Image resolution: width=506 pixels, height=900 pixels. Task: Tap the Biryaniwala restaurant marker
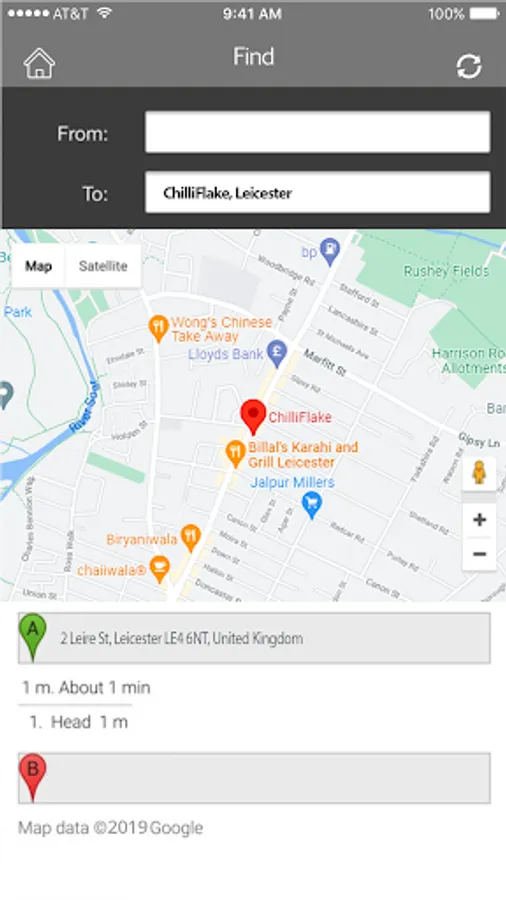point(190,538)
